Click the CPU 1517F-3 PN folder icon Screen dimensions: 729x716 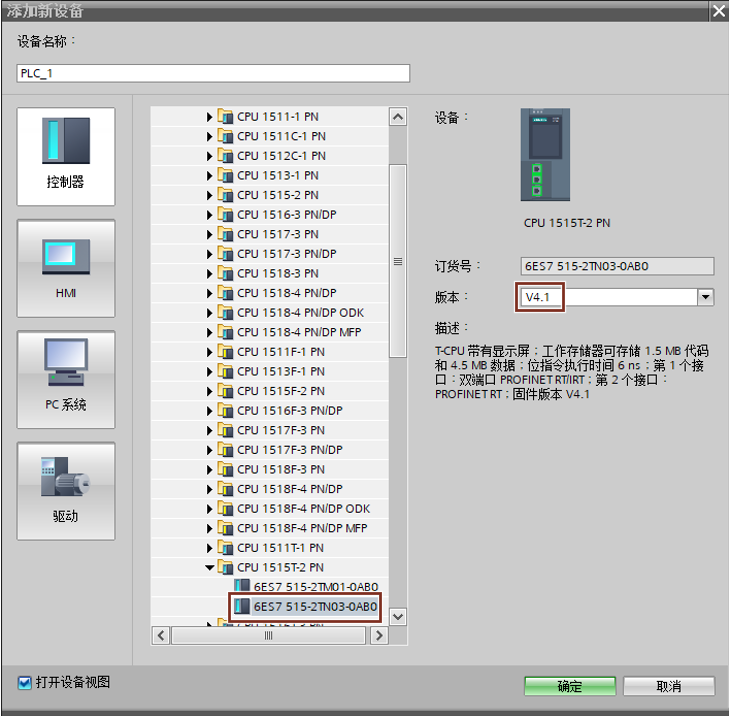click(225, 430)
